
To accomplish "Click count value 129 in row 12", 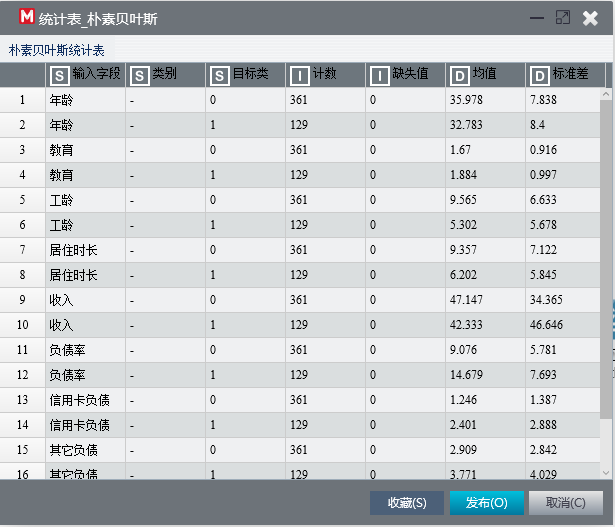I will (299, 375).
